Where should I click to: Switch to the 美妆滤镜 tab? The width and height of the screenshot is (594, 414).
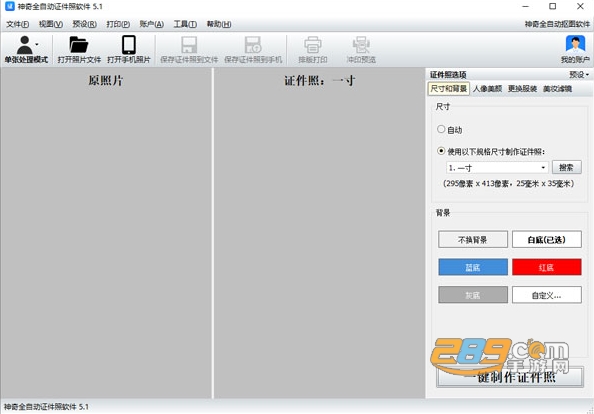(x=557, y=89)
